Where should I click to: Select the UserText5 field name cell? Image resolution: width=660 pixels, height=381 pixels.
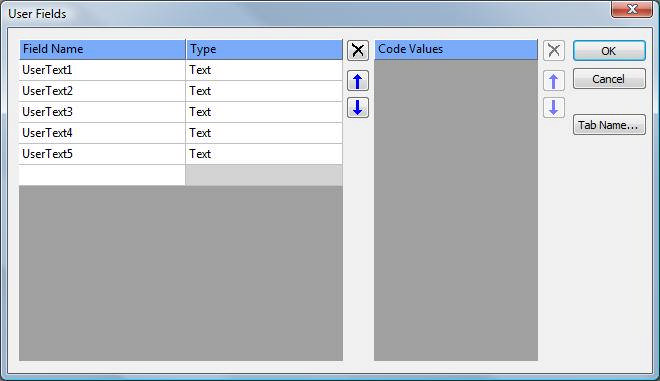102,154
